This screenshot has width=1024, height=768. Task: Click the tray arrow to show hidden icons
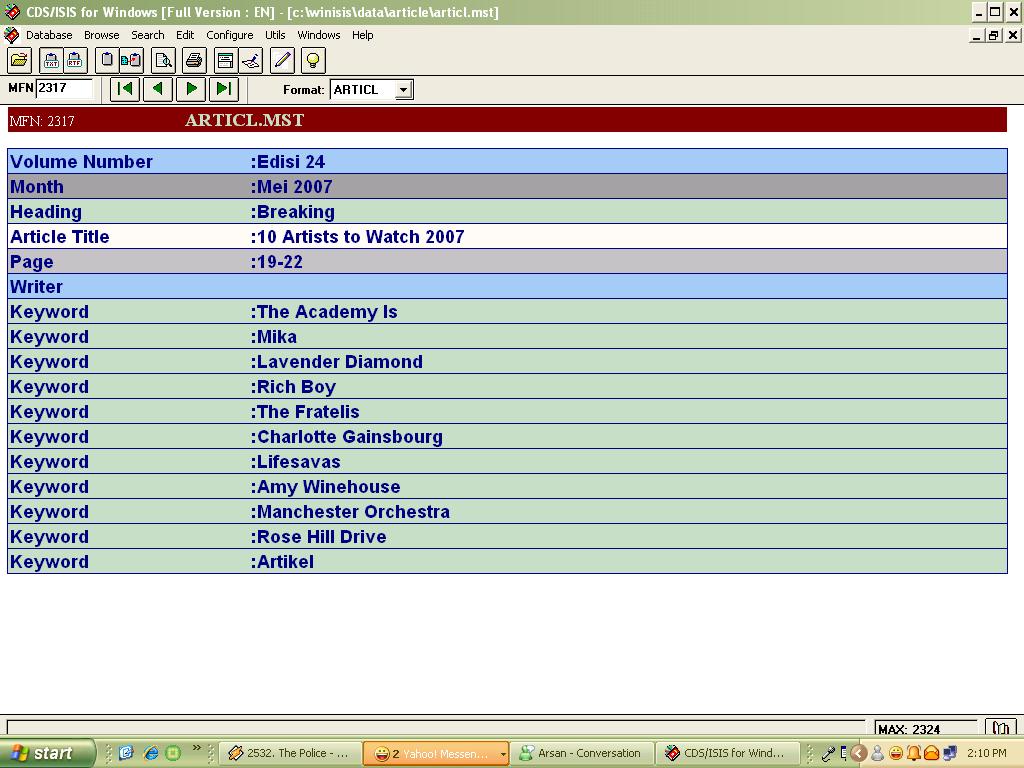pyautogui.click(x=859, y=753)
